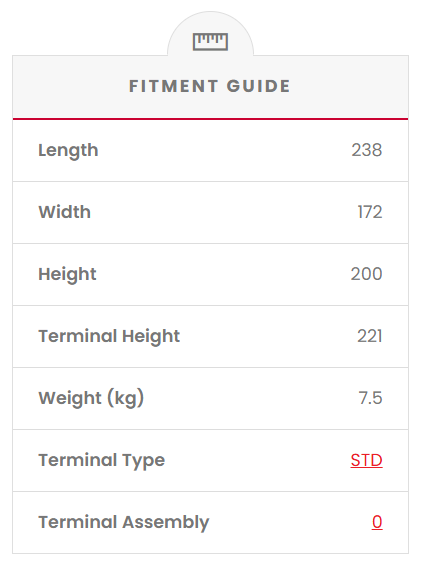Image resolution: width=424 pixels, height=566 pixels.
Task: Click the Width label
Action: 65,212
